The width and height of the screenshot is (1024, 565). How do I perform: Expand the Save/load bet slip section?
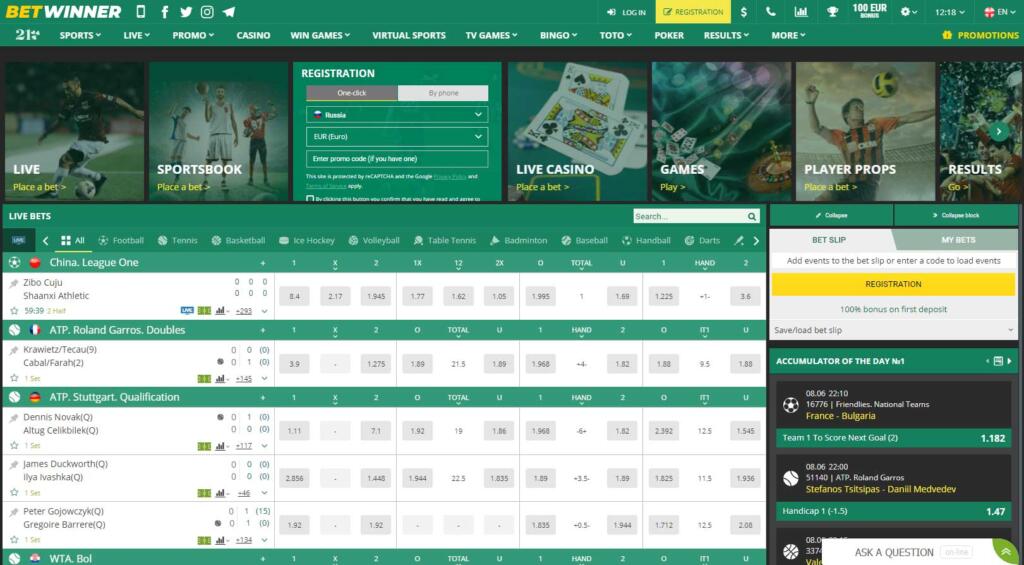click(x=893, y=331)
